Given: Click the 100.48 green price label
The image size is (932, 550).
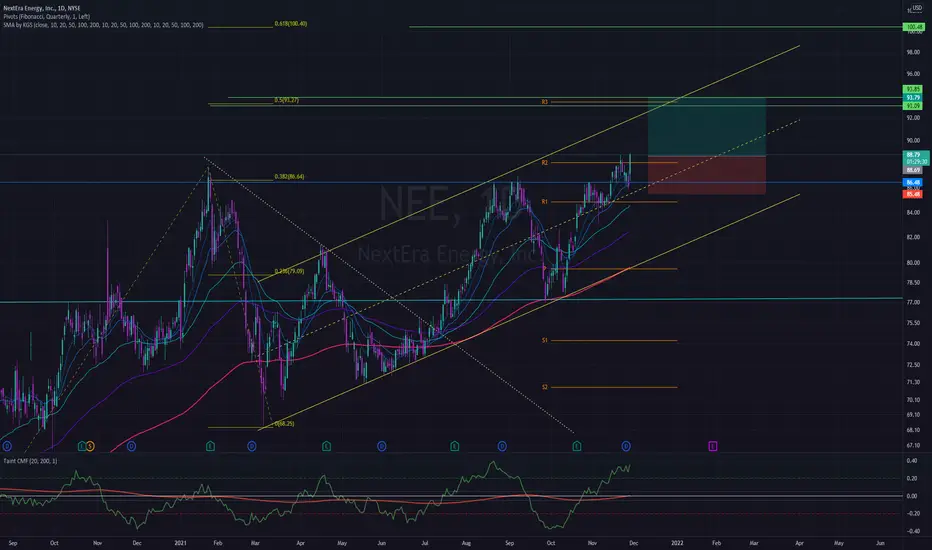Looking at the screenshot, I should 913,27.
